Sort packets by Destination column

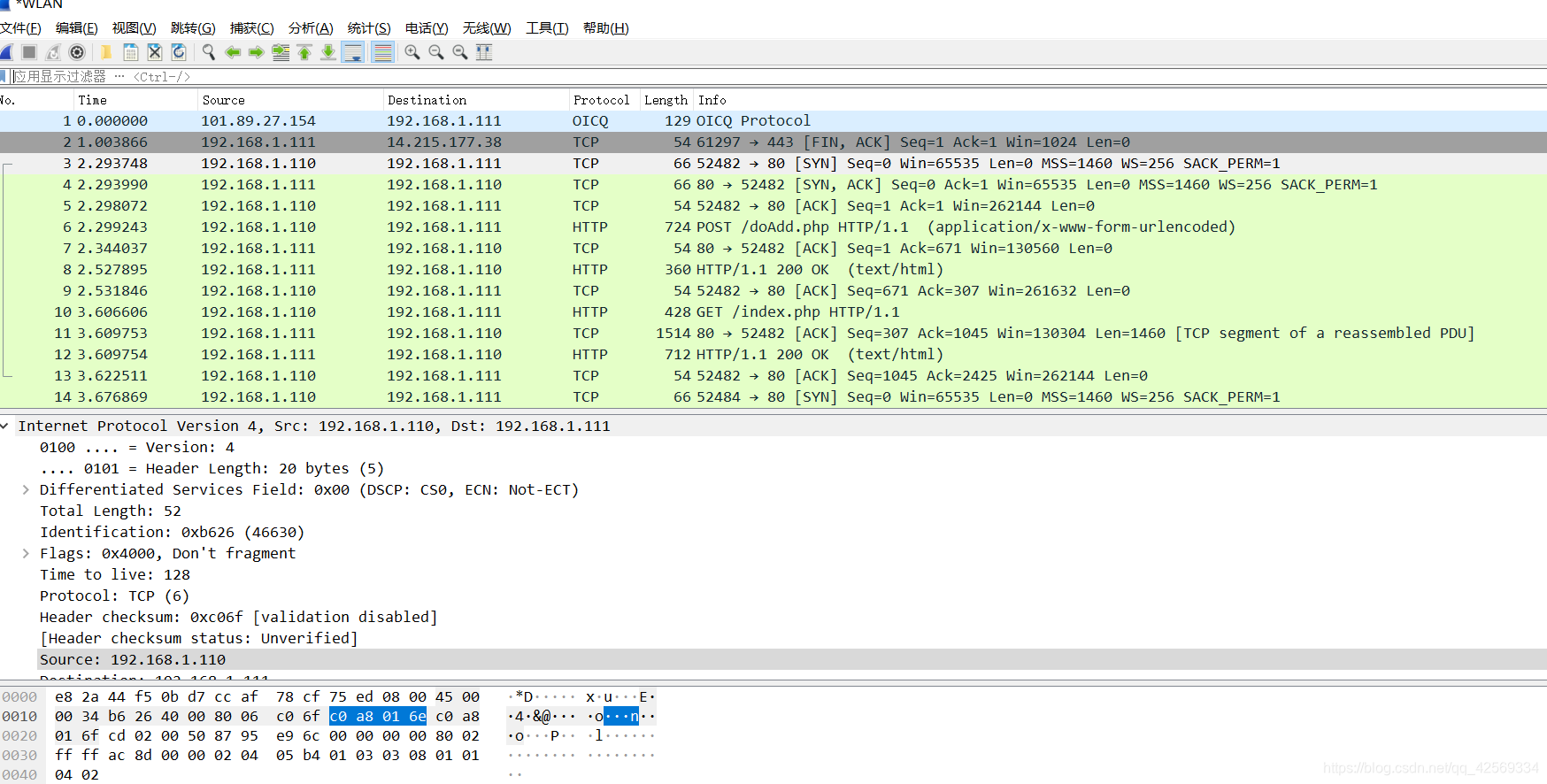(x=476, y=100)
